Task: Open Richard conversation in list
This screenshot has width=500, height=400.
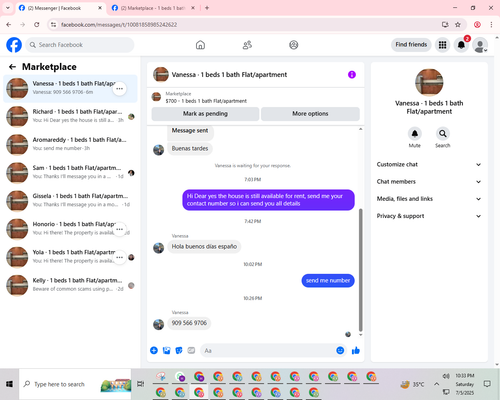Action: [x=70, y=117]
